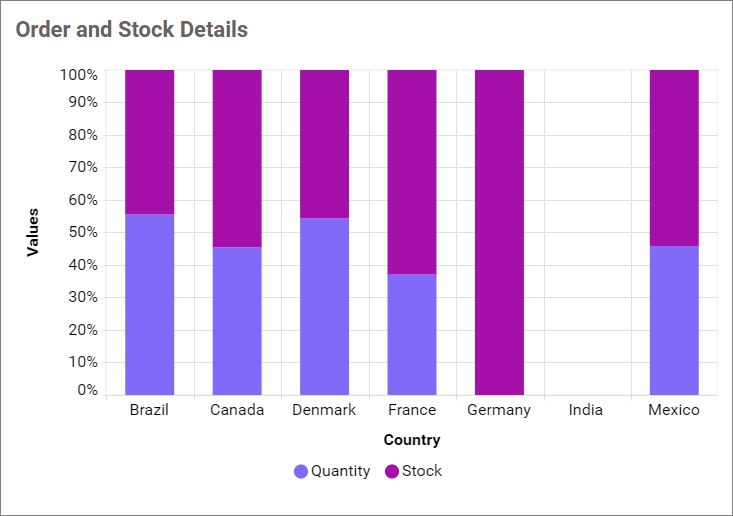Click Mexico's Stock bar segment
Screen dimensions: 733x516
[x=674, y=158]
